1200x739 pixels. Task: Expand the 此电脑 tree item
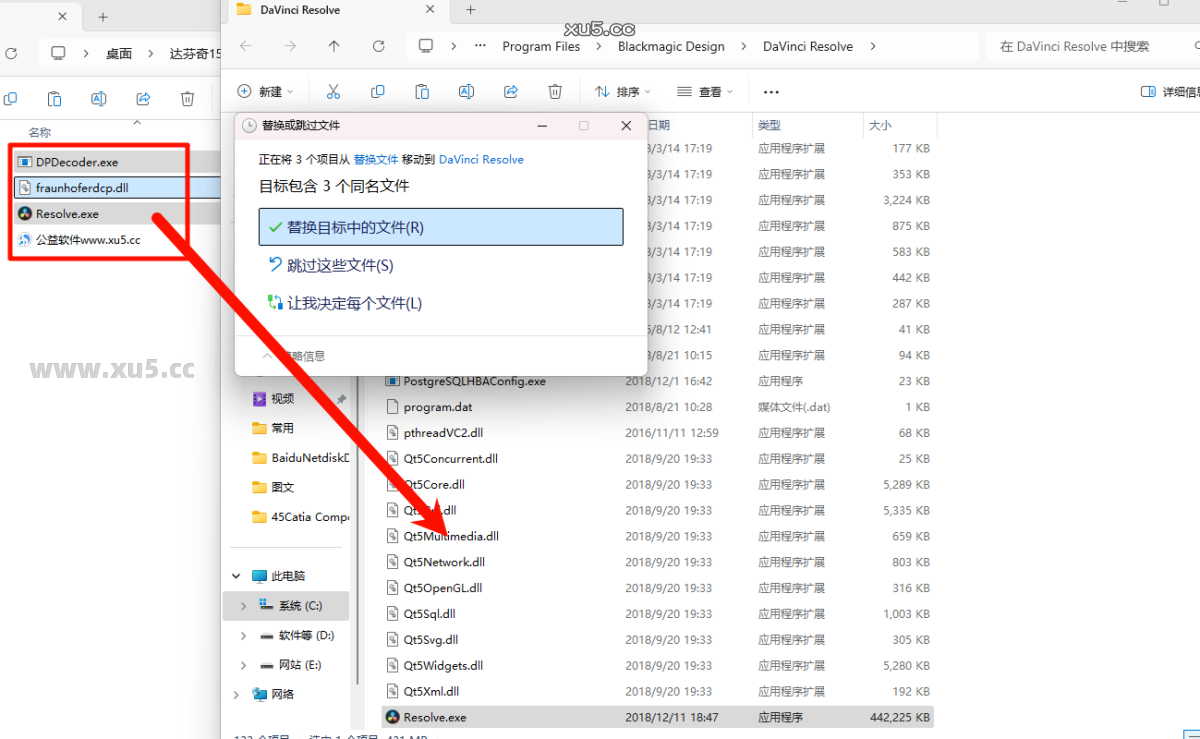point(235,575)
